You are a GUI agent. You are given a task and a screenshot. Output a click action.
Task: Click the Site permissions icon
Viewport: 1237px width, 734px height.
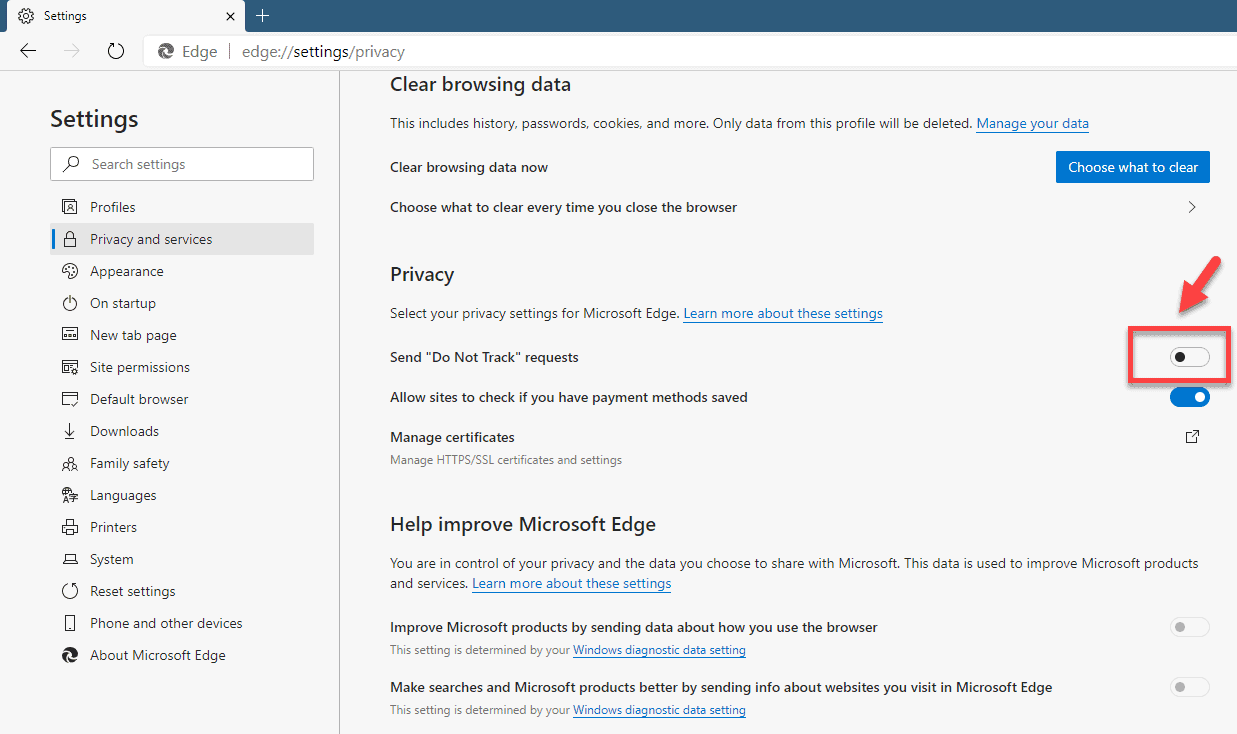70,367
